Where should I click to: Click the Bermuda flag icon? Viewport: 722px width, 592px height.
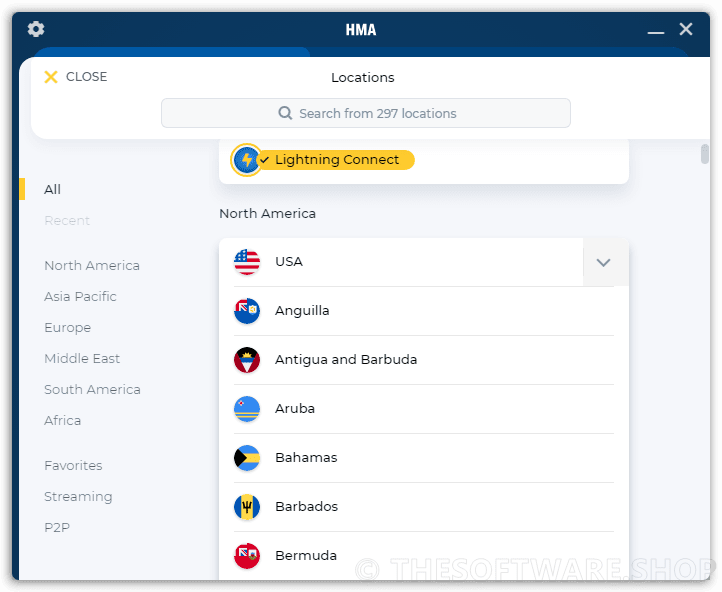pos(247,556)
